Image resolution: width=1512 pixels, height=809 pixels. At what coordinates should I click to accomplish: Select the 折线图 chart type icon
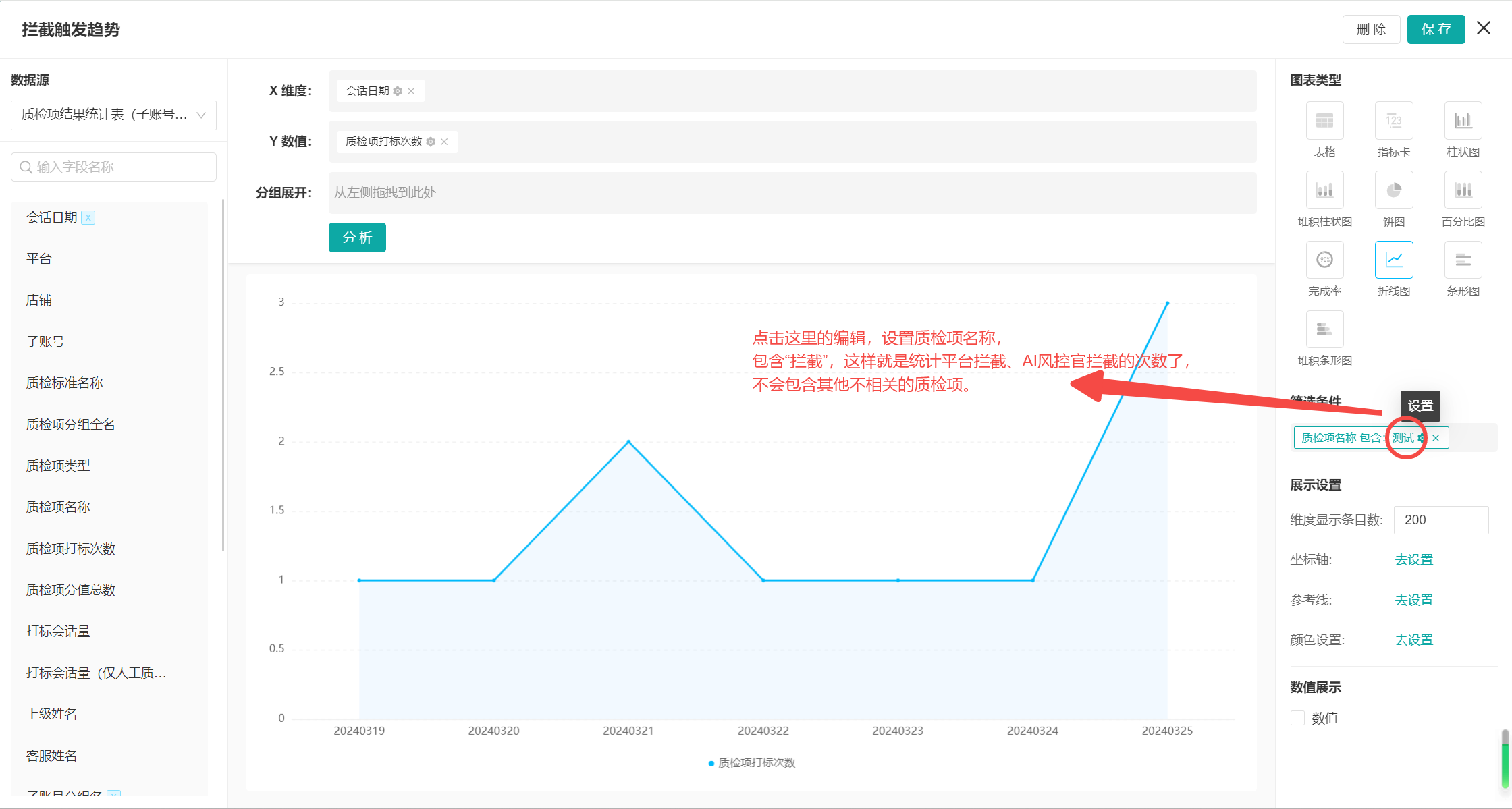1394,260
